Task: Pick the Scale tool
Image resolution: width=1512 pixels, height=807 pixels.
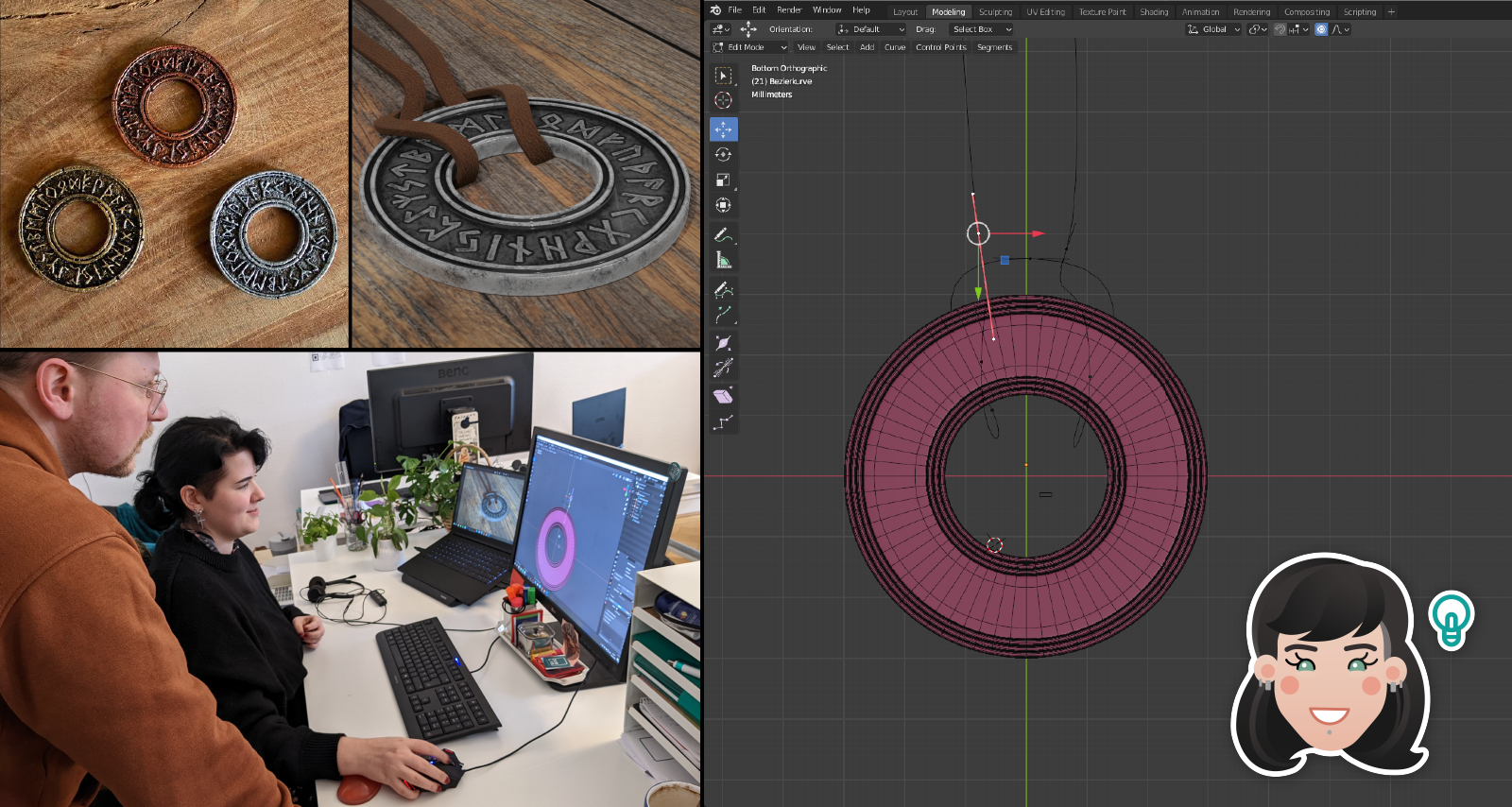Action: 723,180
